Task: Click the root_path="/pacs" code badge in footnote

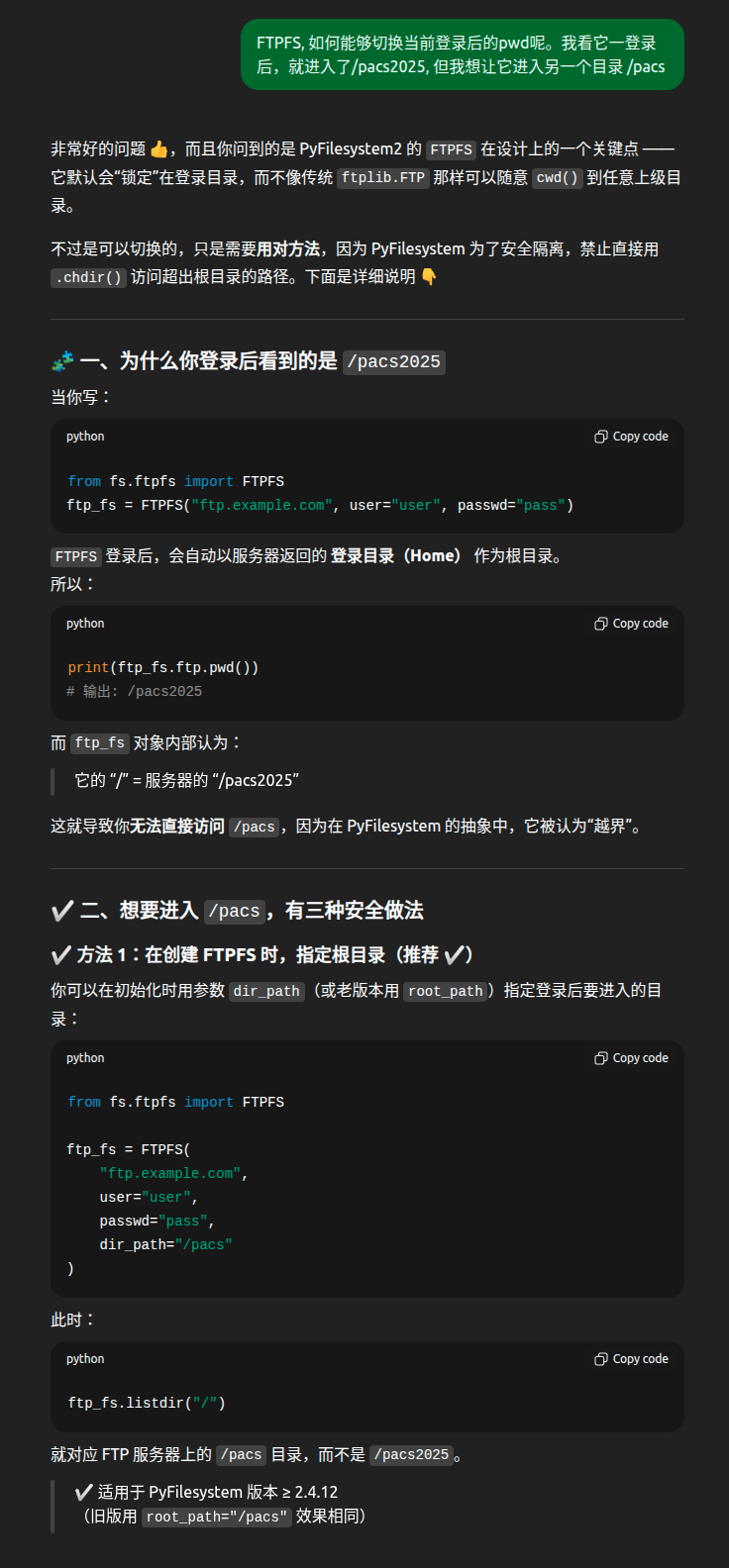Action: coord(217,1516)
